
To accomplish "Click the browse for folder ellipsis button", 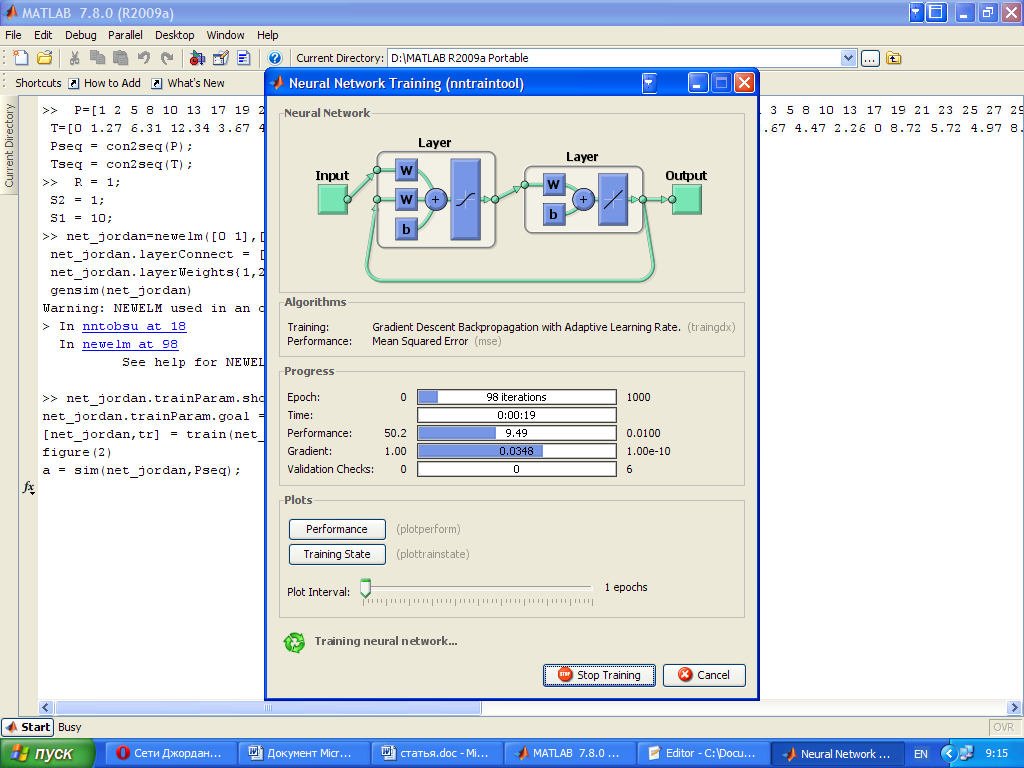I will [x=870, y=58].
